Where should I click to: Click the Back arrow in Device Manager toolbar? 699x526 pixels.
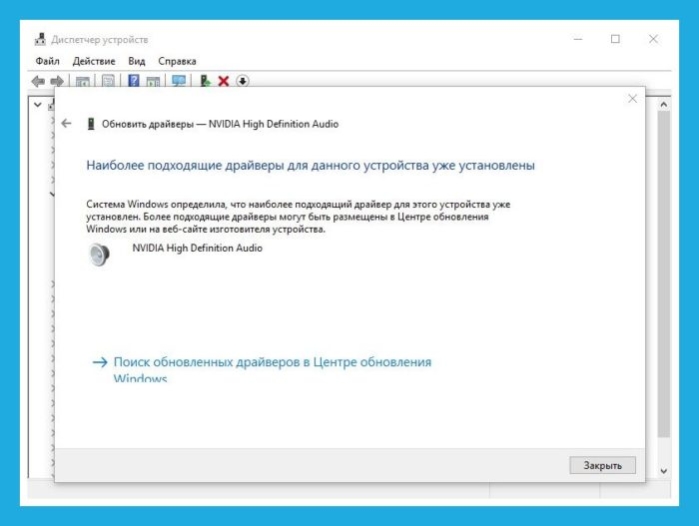click(38, 81)
